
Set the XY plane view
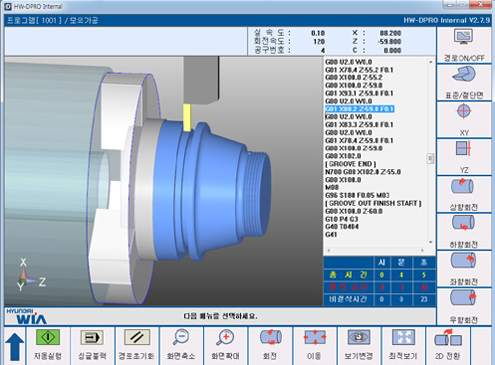click(x=464, y=111)
